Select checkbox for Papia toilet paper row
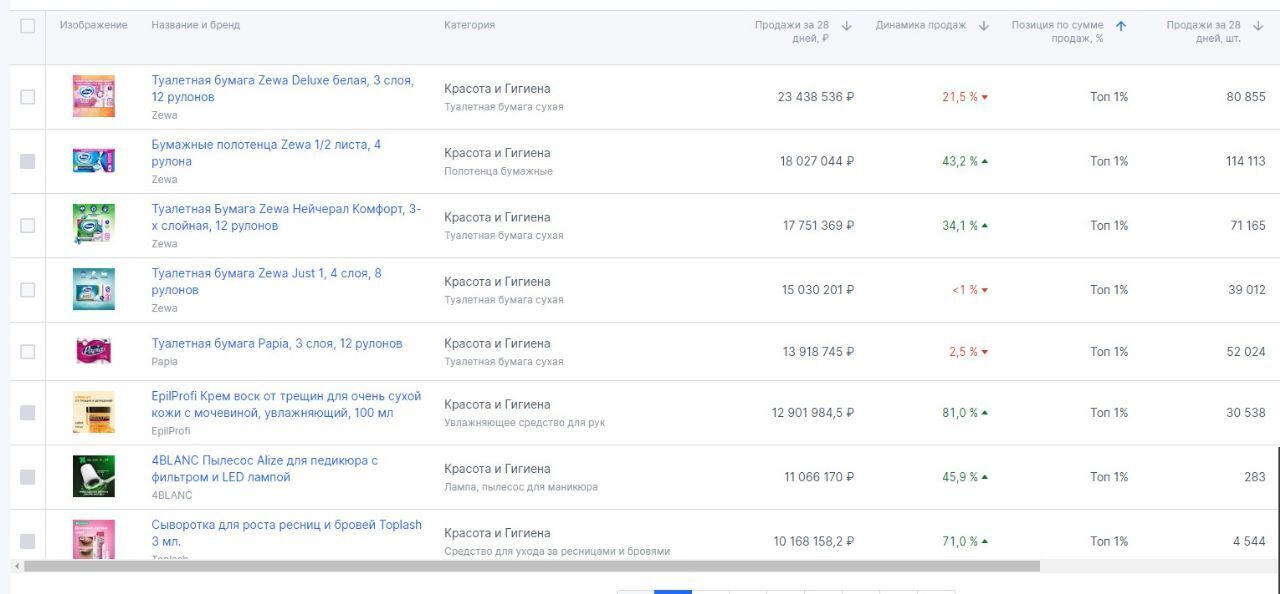Screen dimensions: 1280x594 click(x=27, y=352)
